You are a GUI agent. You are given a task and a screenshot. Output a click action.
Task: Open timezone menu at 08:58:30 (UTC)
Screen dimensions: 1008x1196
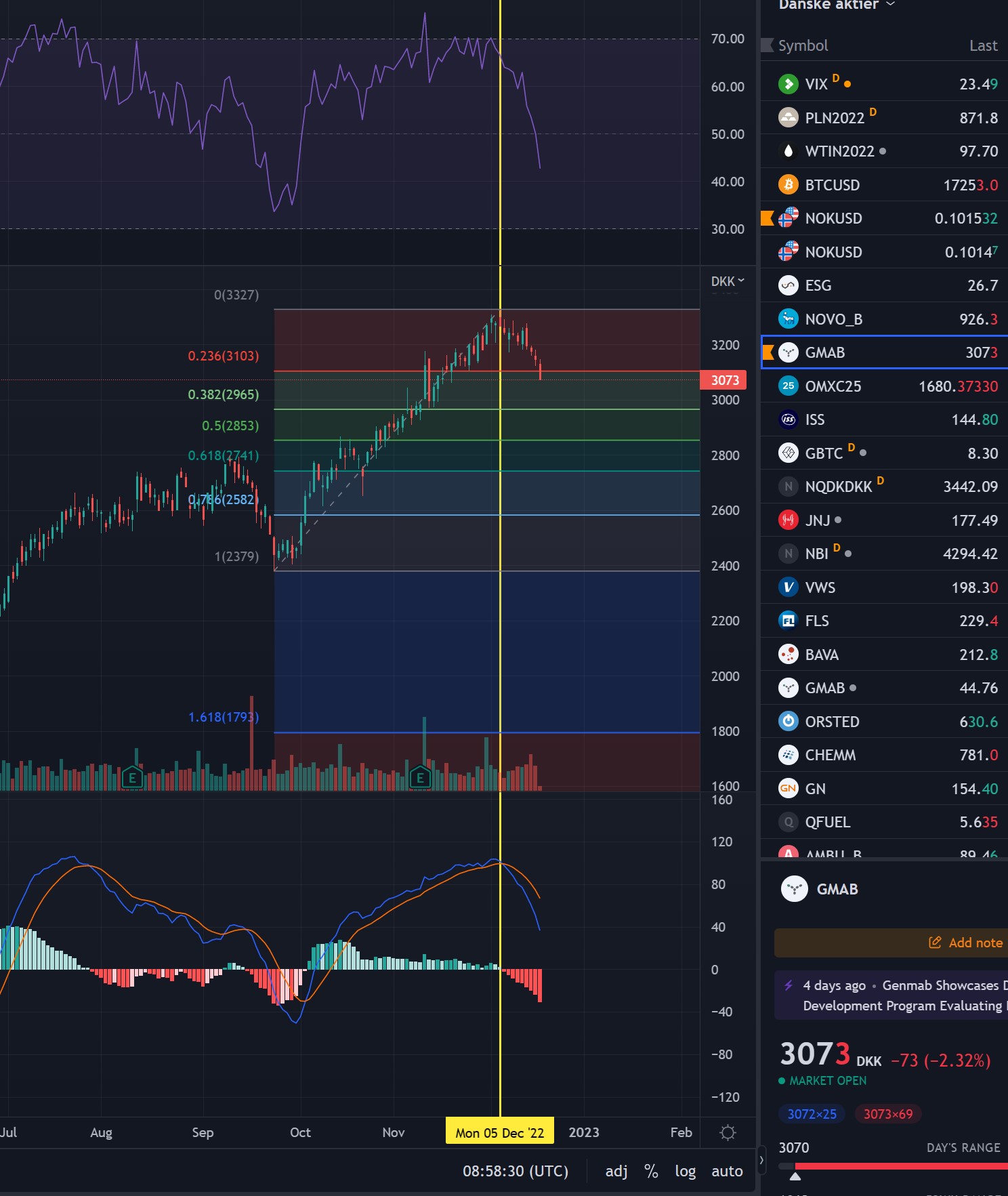(516, 1171)
